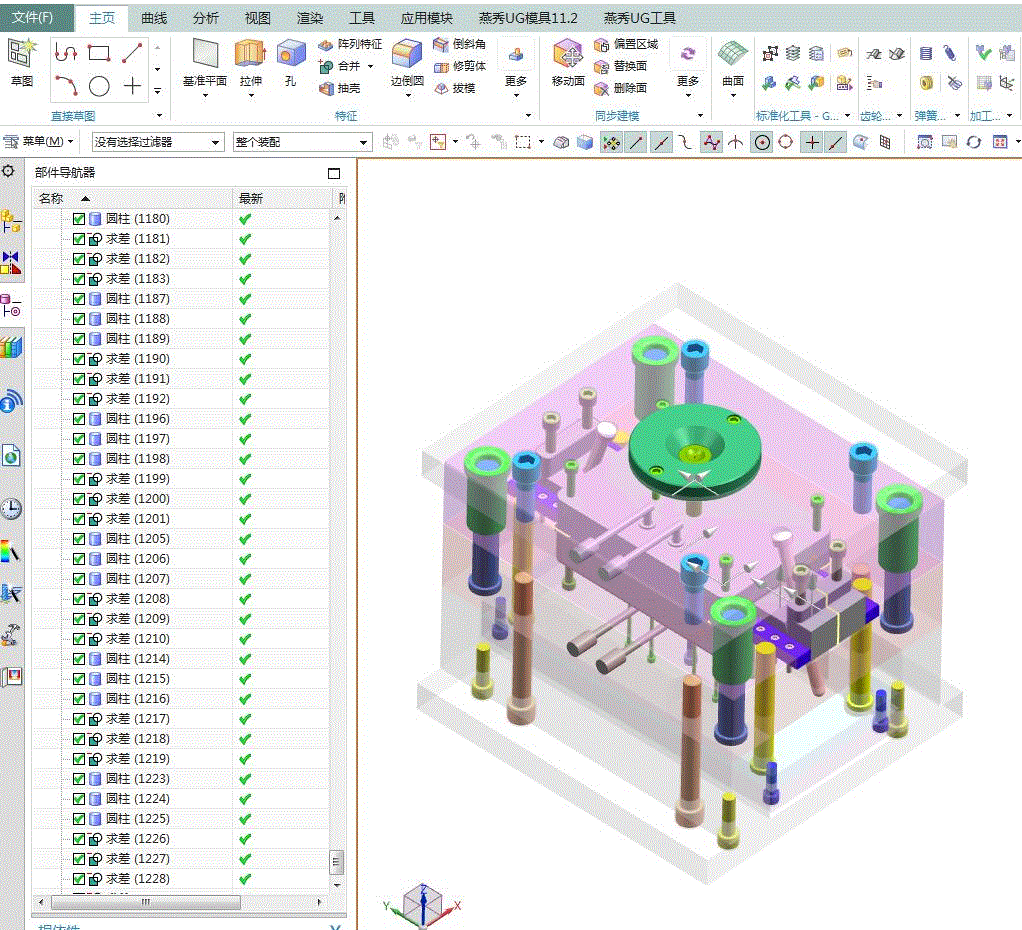Switch to the 燕秀UG模具11.2 tab
This screenshot has width=1022, height=930.
pyautogui.click(x=528, y=18)
